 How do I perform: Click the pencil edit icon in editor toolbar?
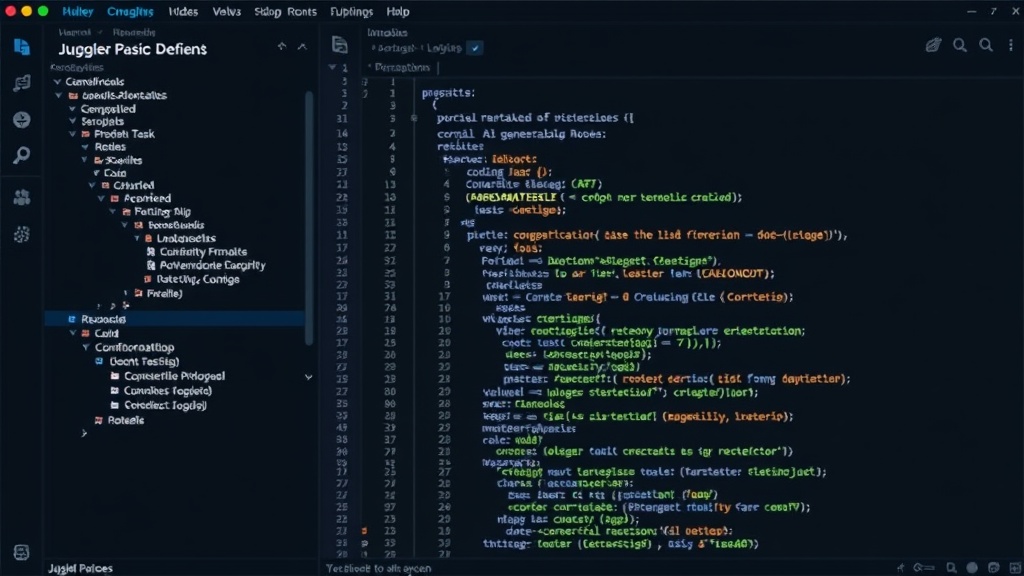click(933, 45)
